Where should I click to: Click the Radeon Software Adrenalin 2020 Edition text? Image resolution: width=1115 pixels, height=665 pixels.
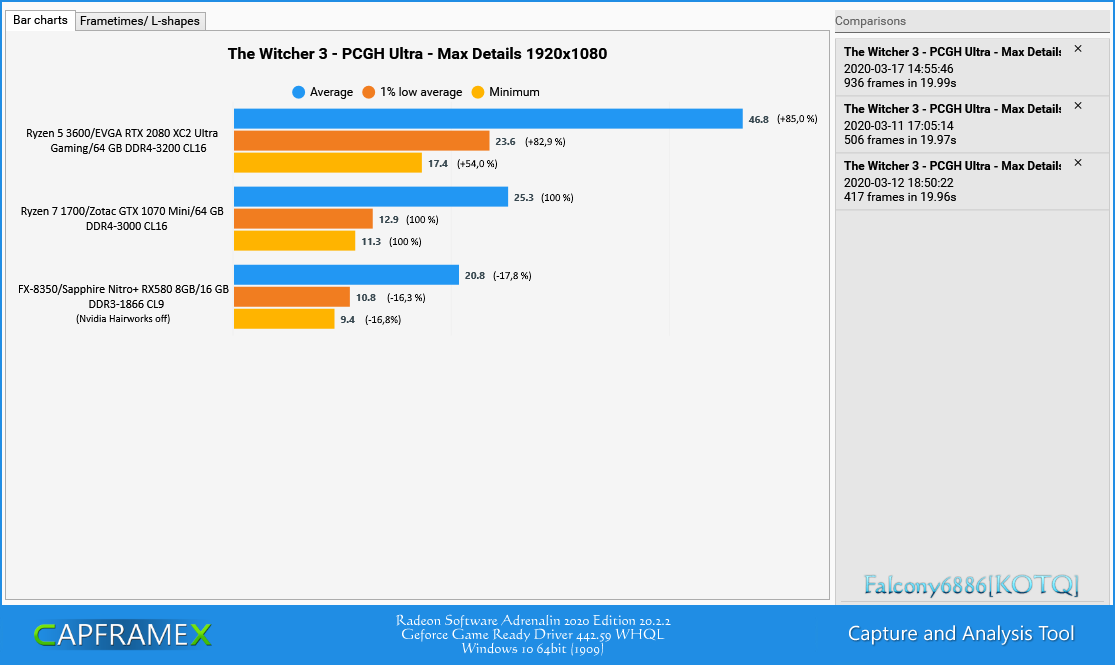[533, 620]
